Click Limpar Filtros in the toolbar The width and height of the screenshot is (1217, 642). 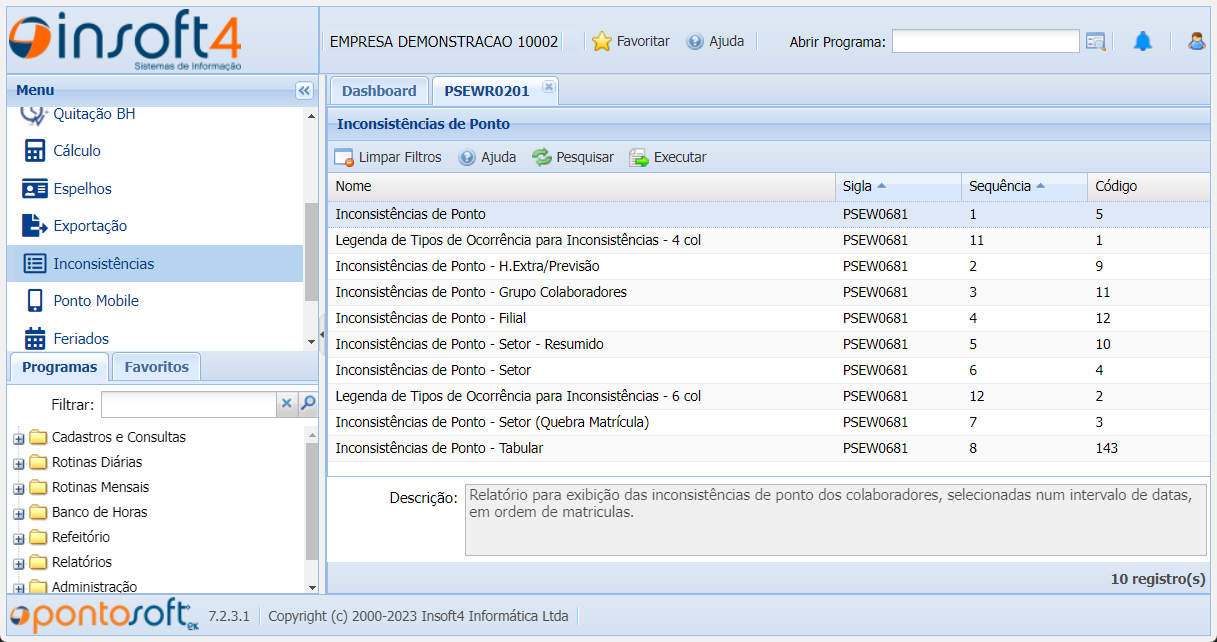point(388,157)
